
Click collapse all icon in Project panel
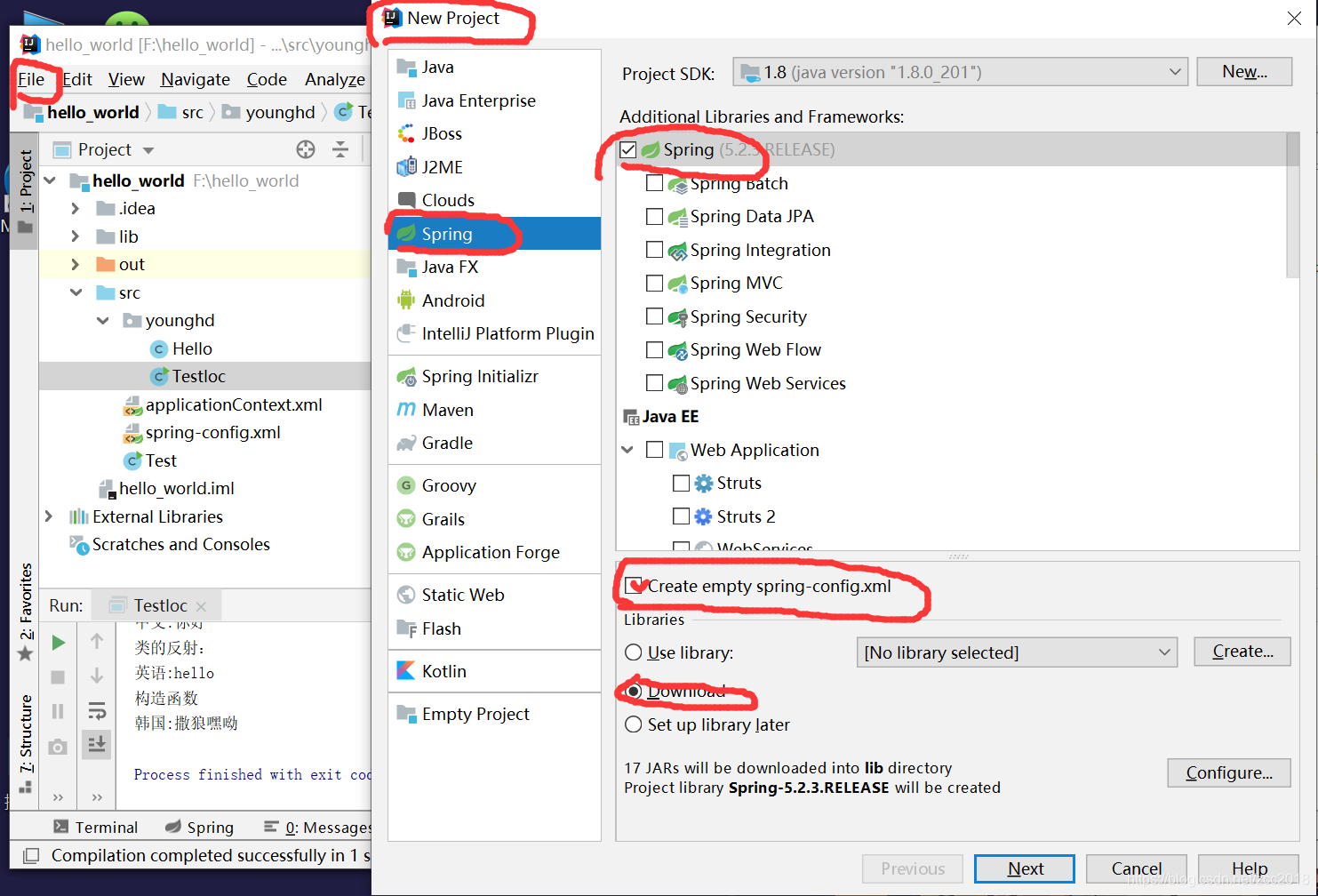340,149
